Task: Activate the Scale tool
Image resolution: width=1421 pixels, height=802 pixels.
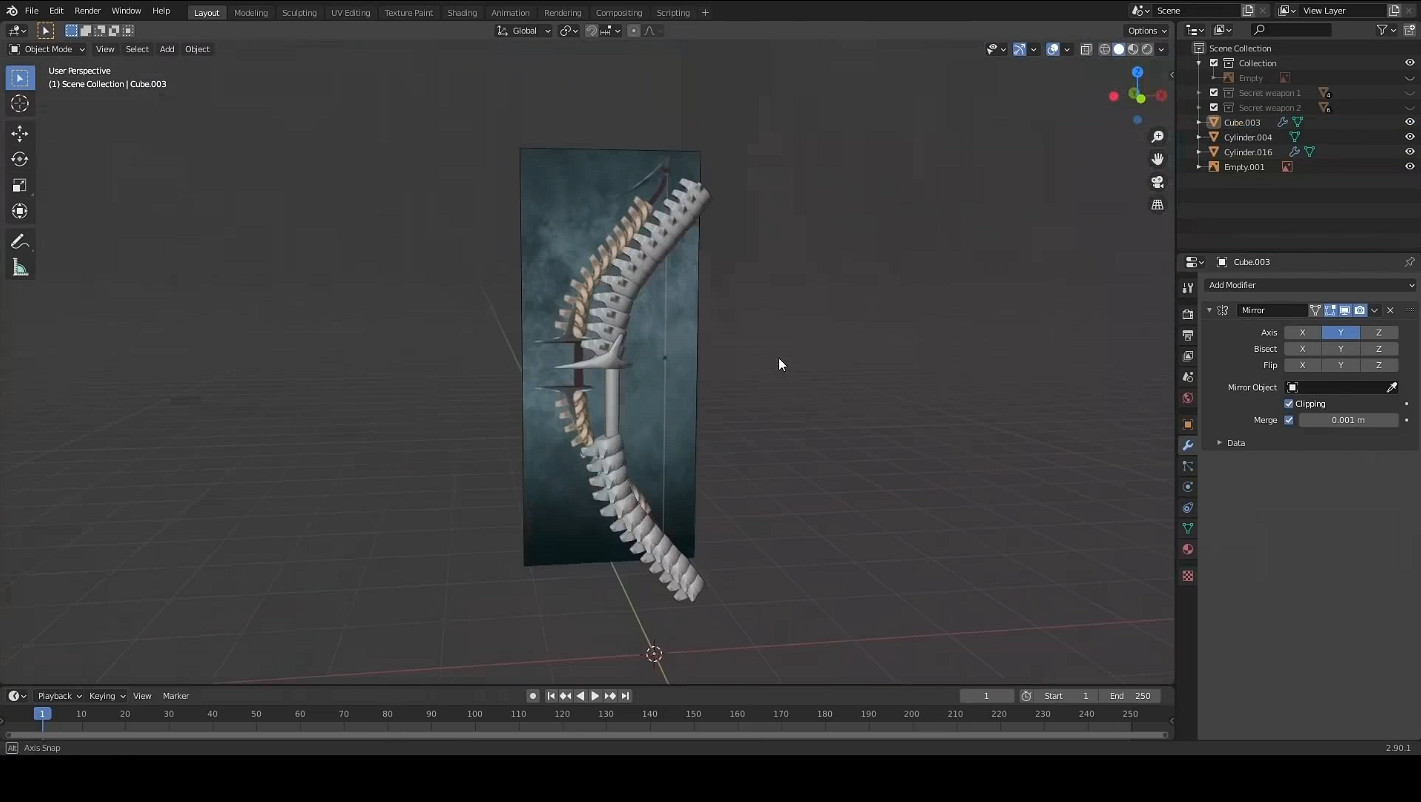Action: [20, 185]
